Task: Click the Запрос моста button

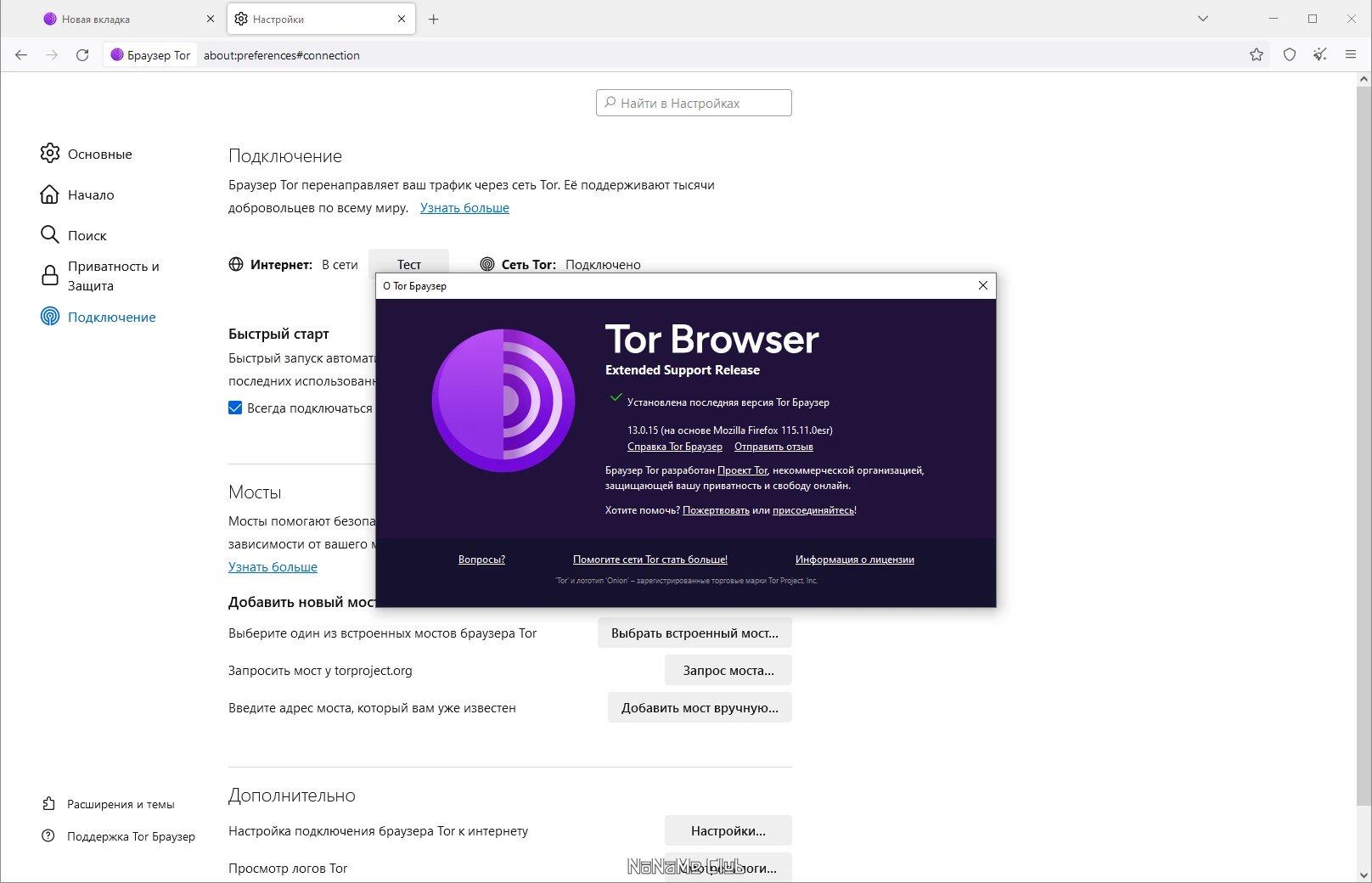Action: tap(728, 670)
